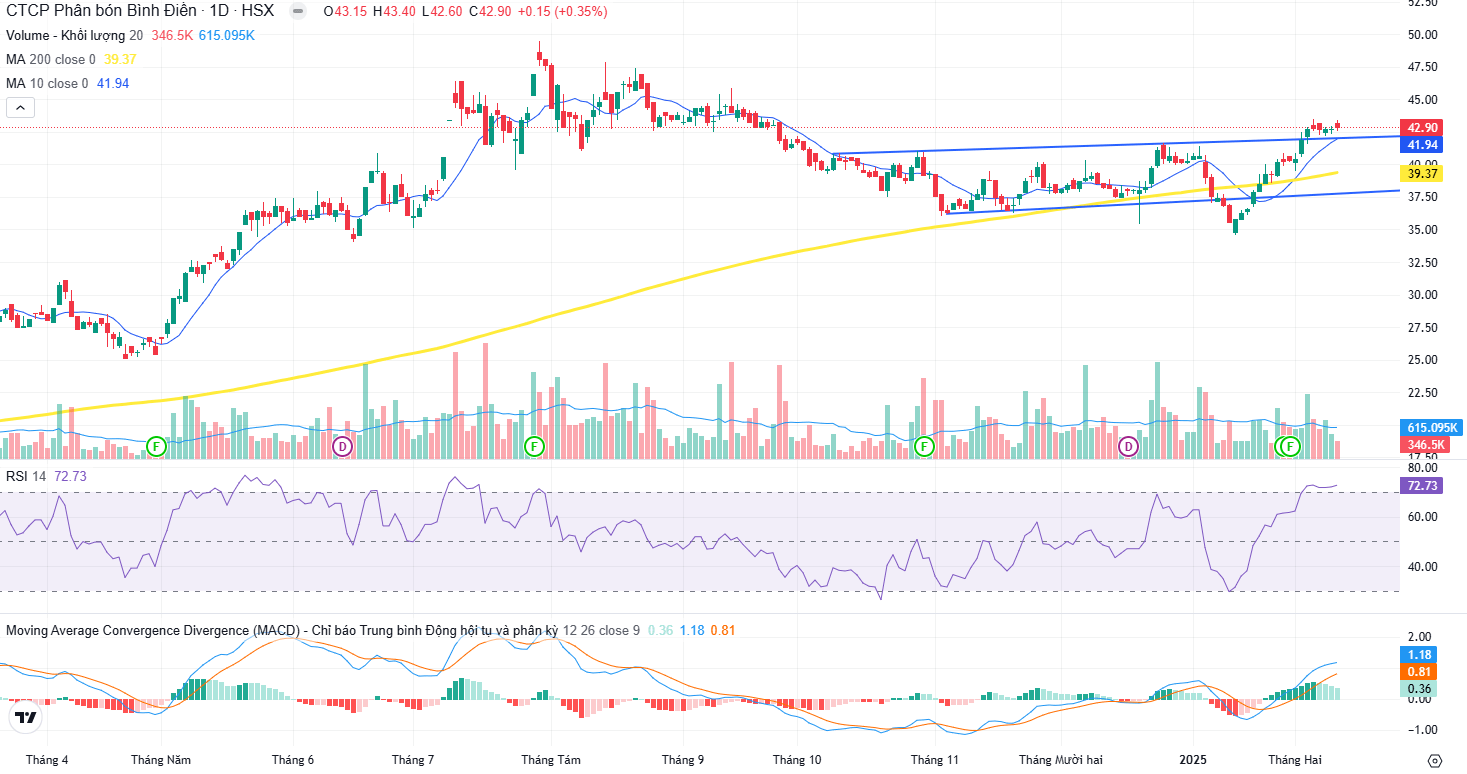Click the 27.50 price scale value

click(1422, 328)
